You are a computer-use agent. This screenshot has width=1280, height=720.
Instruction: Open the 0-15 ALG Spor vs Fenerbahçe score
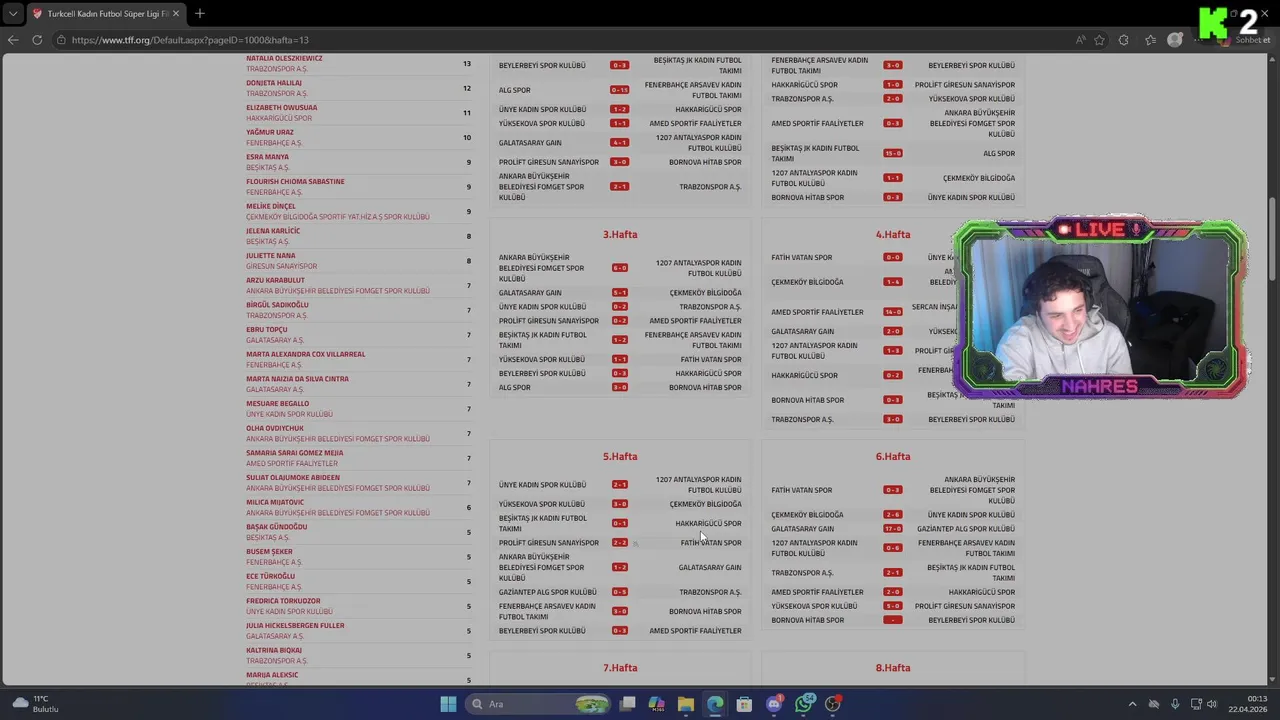(x=620, y=90)
